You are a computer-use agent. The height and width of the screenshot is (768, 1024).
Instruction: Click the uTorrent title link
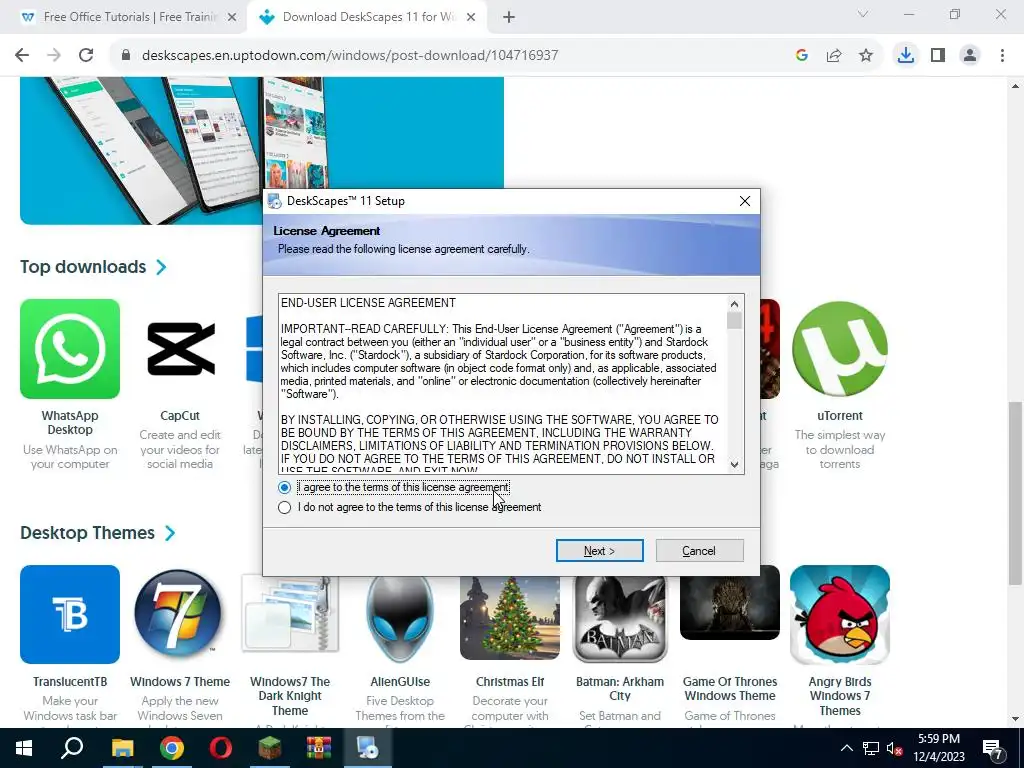coord(840,416)
